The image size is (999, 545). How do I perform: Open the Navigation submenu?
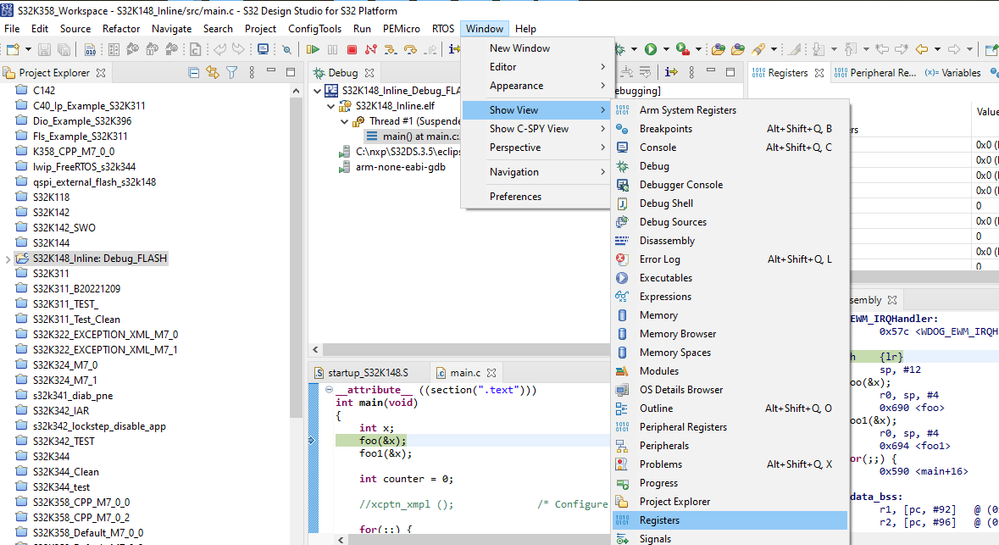point(536,172)
